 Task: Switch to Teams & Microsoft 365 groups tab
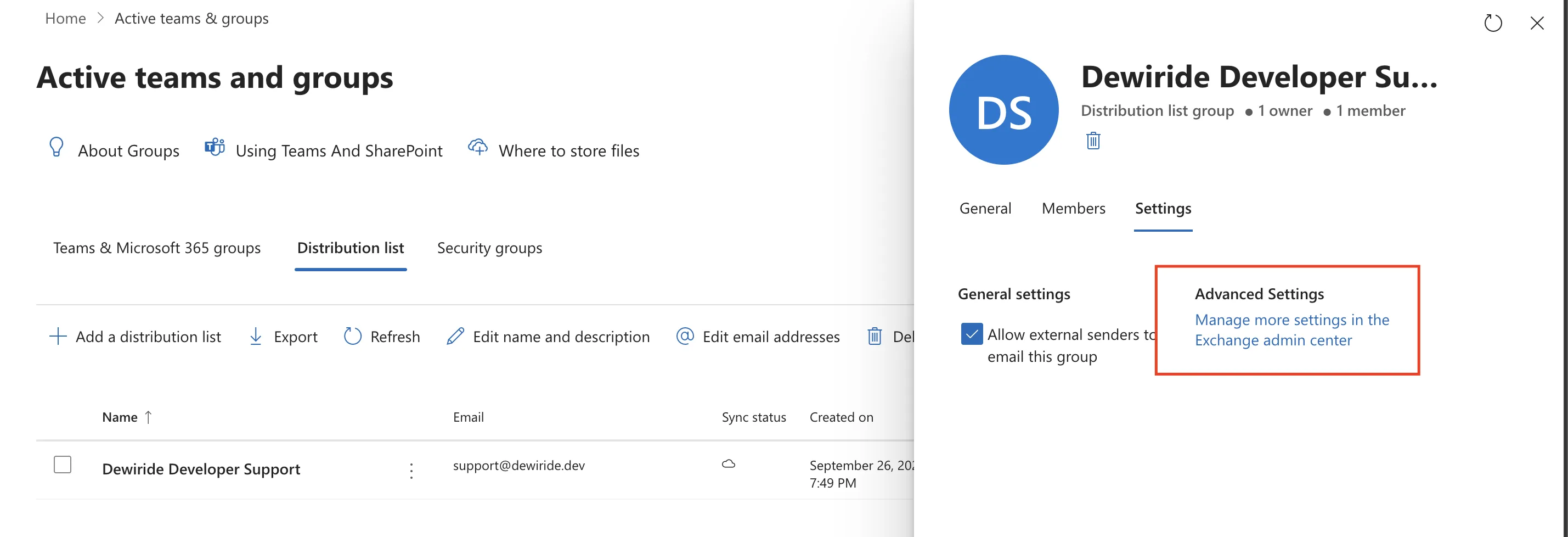tap(156, 248)
